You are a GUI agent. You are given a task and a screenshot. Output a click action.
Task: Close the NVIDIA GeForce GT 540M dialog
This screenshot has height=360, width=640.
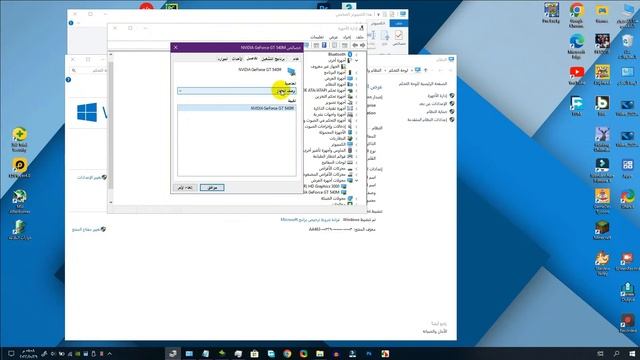176,47
